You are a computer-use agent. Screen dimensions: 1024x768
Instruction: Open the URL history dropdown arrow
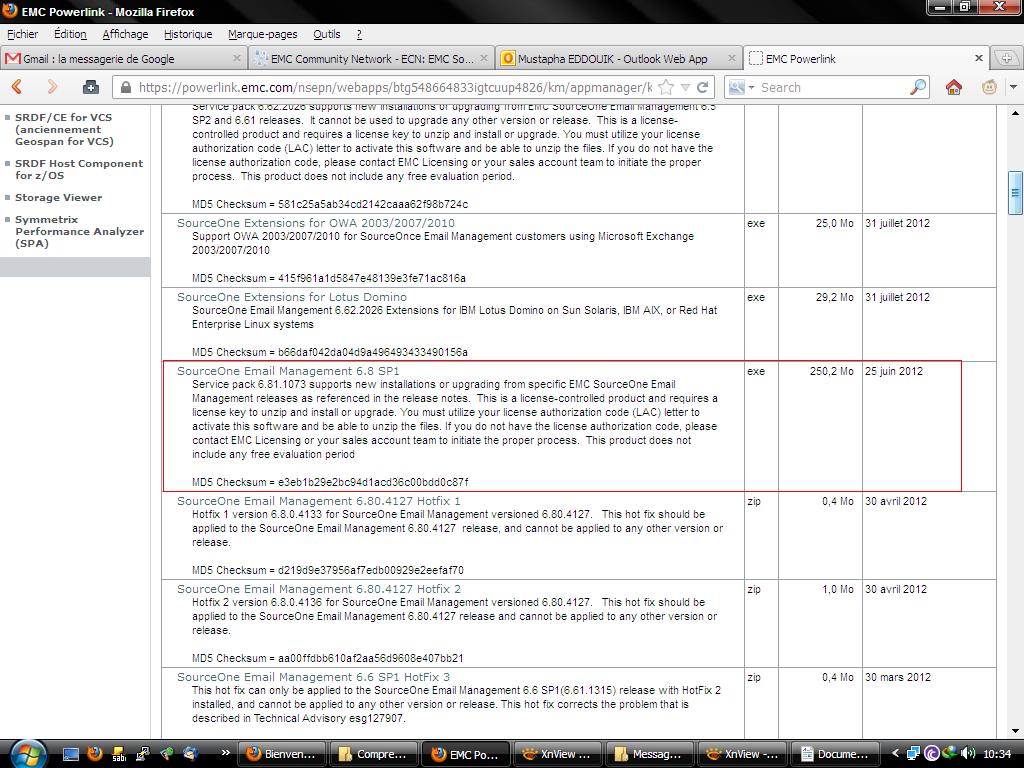pos(685,88)
